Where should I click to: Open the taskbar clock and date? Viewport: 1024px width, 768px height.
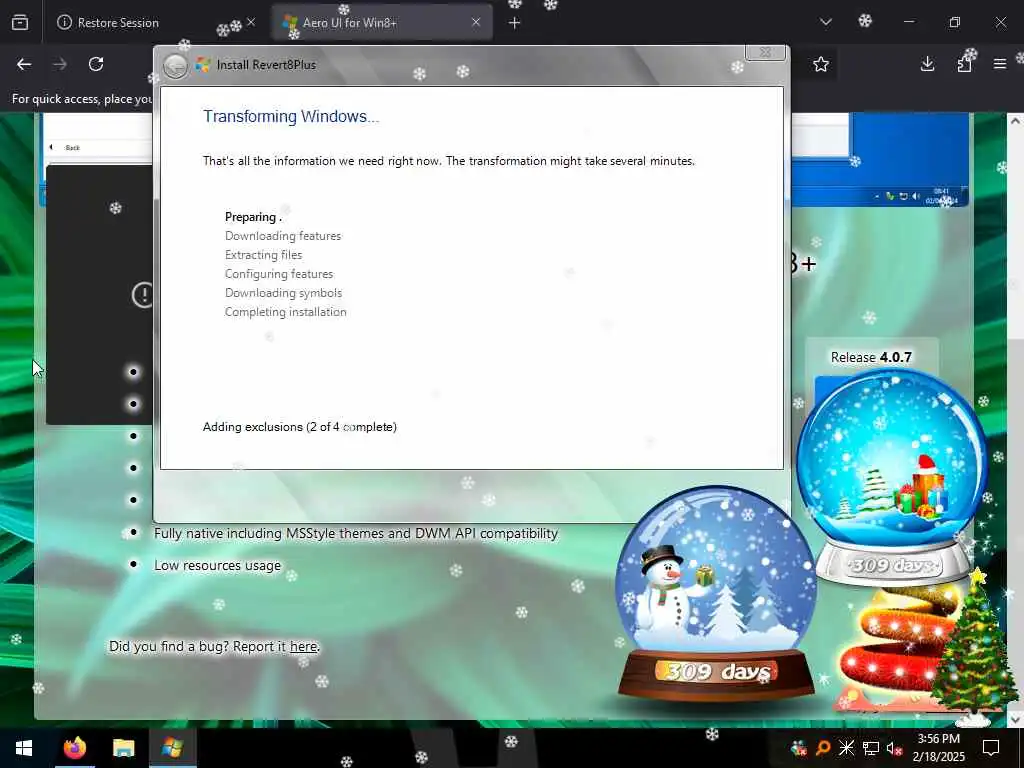coord(938,748)
